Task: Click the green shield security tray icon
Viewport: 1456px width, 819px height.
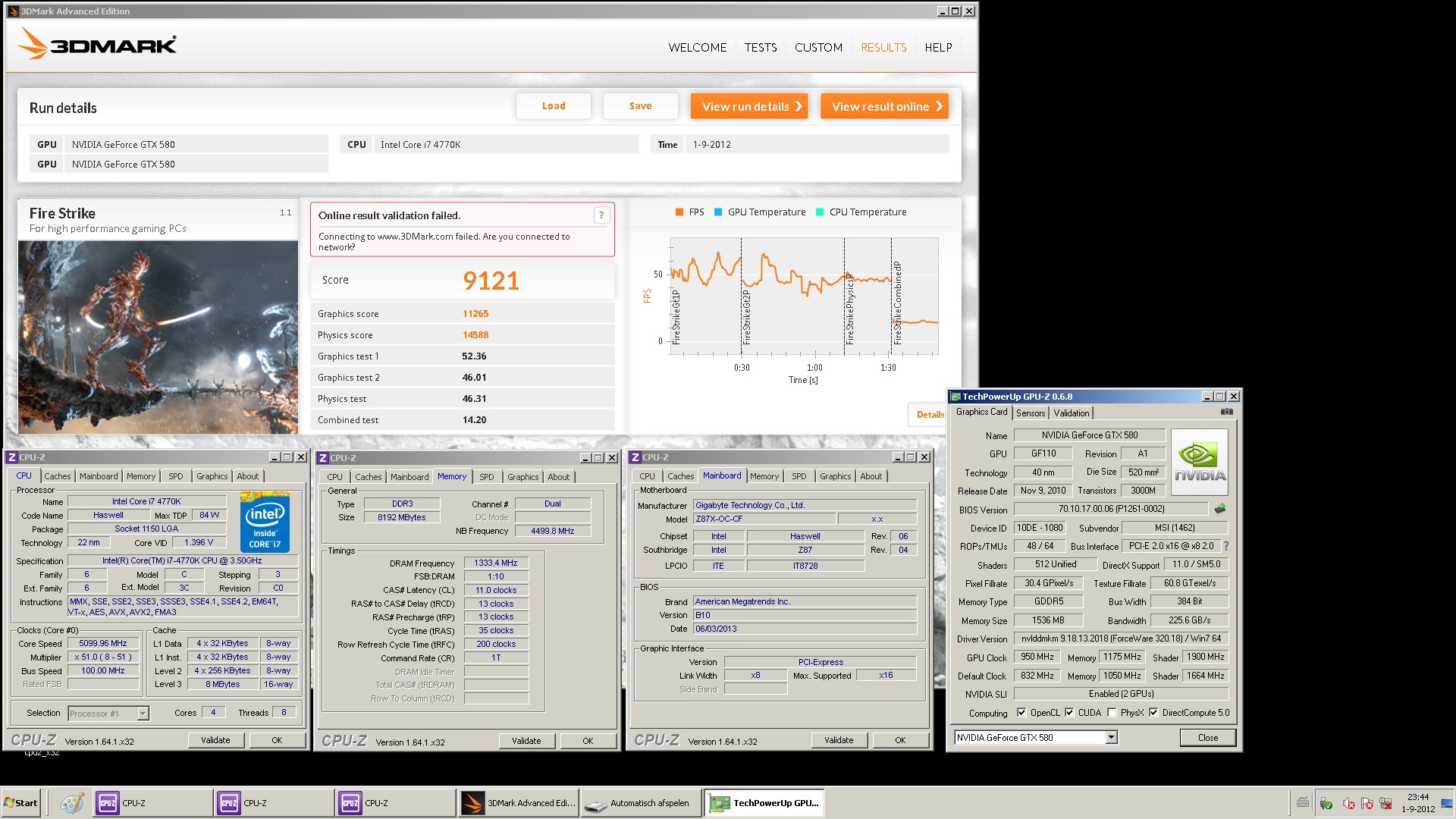Action: tap(1326, 803)
